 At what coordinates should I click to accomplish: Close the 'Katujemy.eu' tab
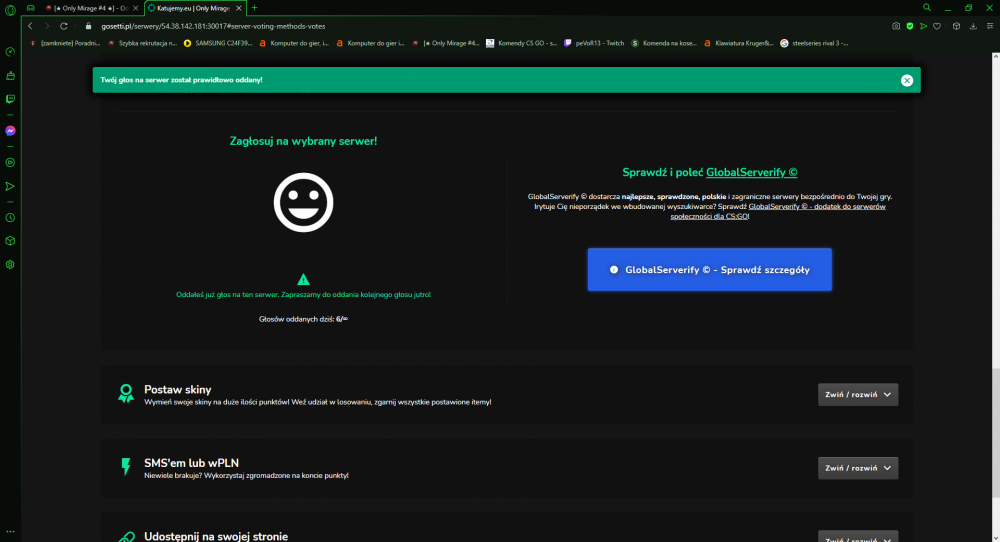tap(239, 8)
